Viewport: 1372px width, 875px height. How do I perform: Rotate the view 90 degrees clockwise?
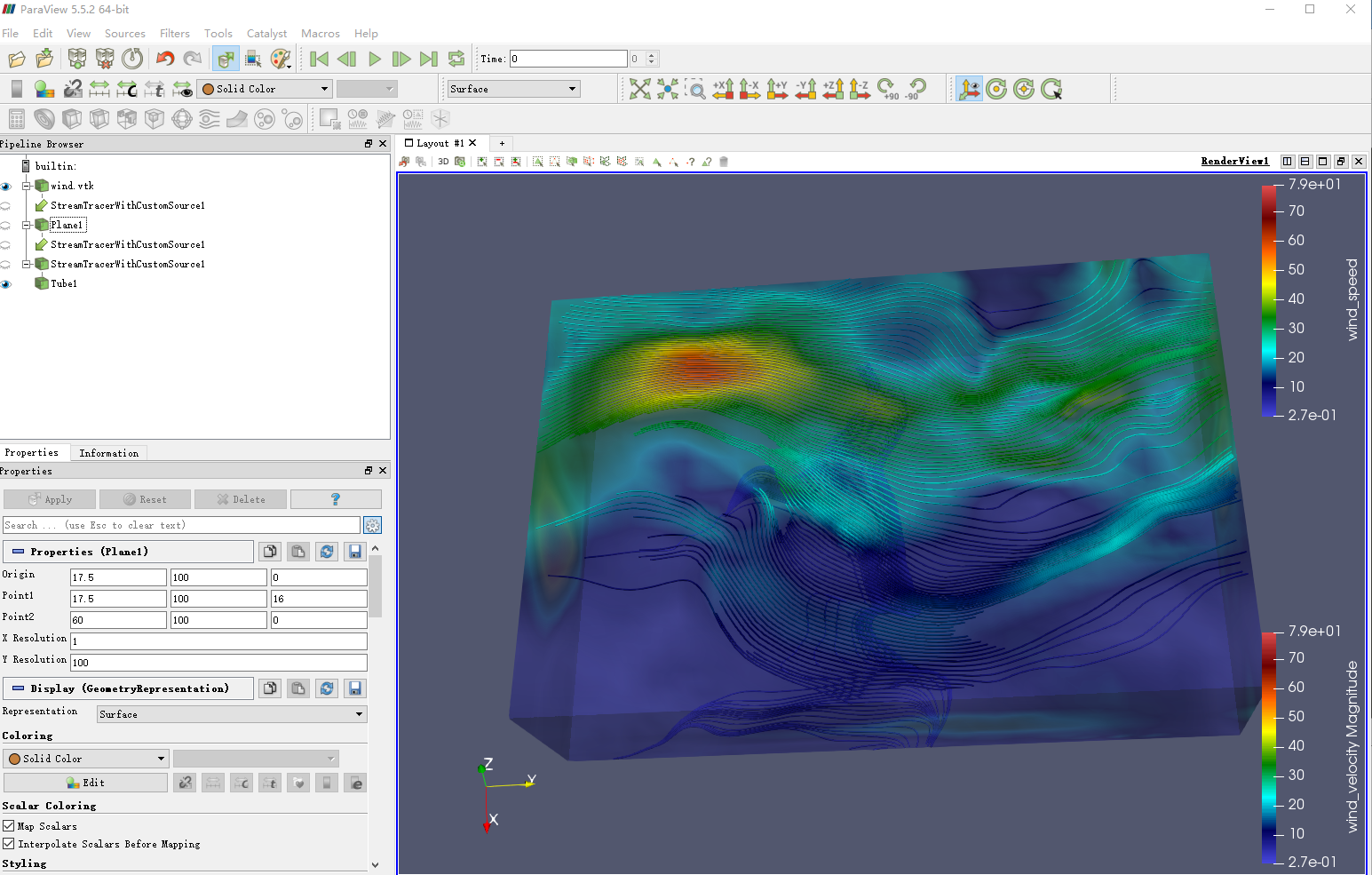click(887, 89)
